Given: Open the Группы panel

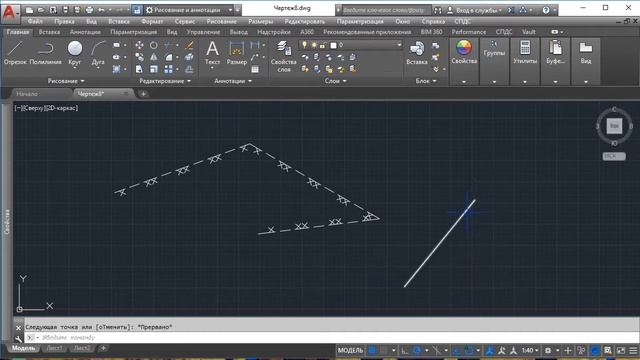Looking at the screenshot, I should click(494, 48).
